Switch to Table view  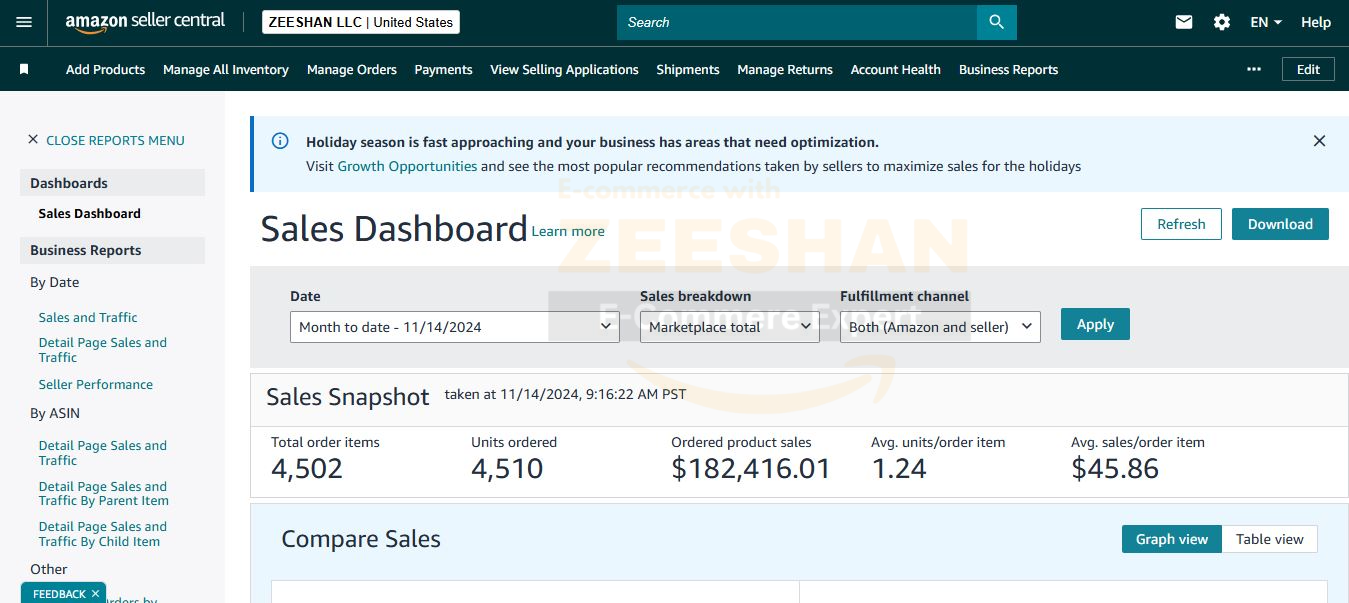point(1269,539)
